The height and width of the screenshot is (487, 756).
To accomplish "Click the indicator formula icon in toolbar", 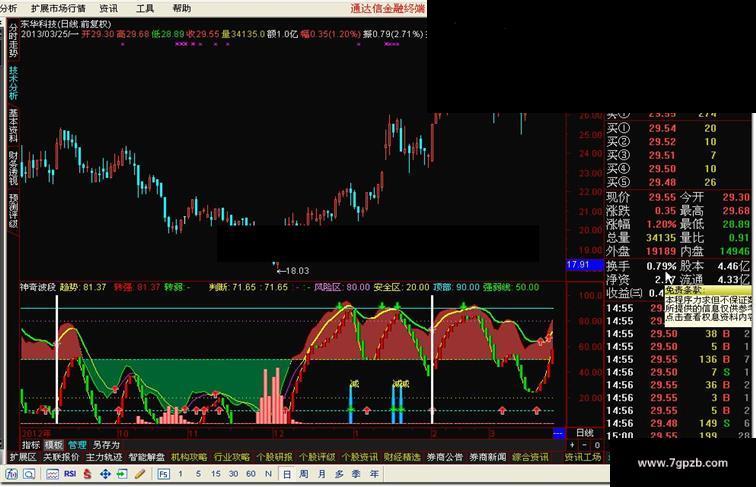I will tap(12, 474).
